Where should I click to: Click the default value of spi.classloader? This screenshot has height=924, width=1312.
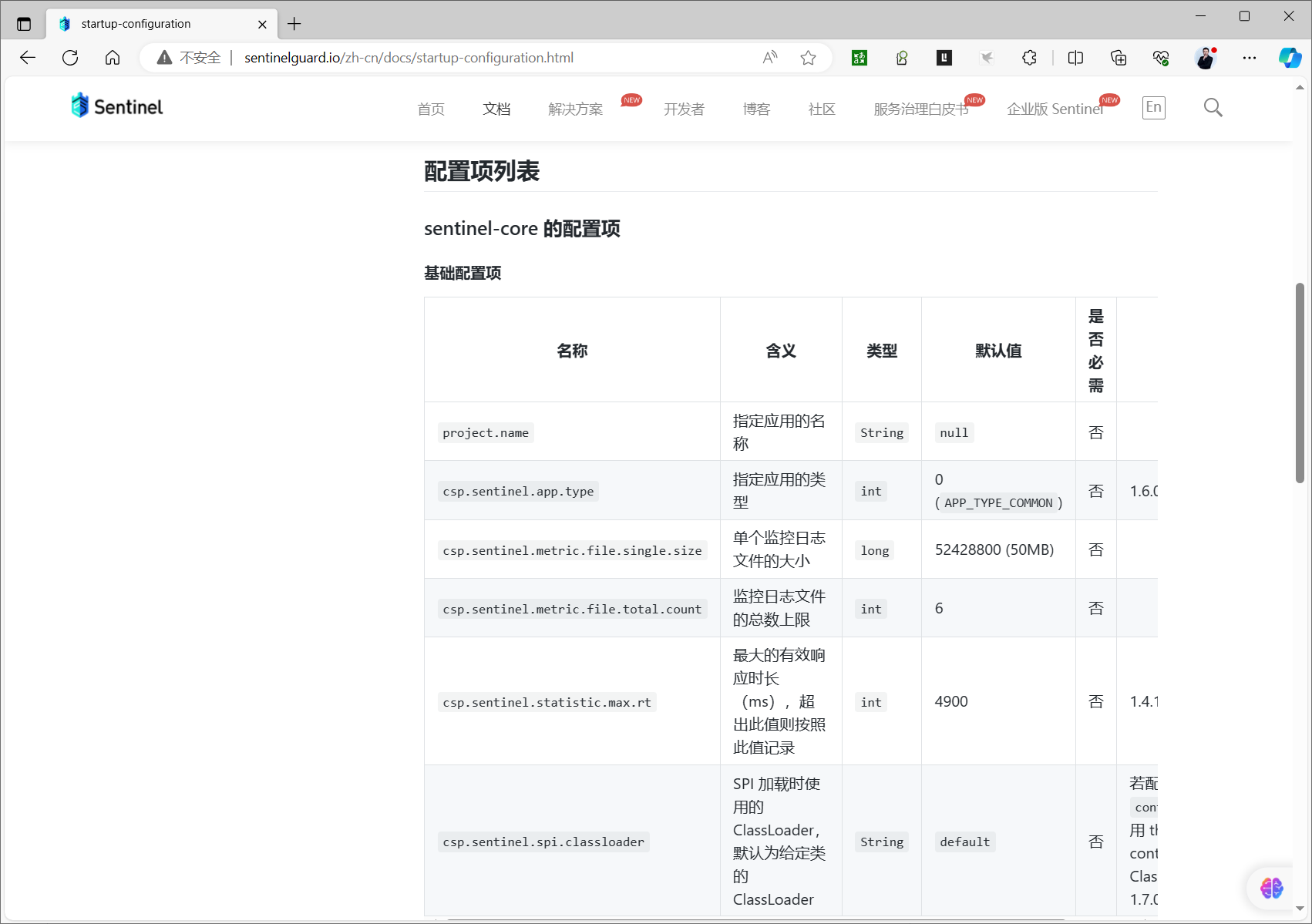[x=965, y=842]
